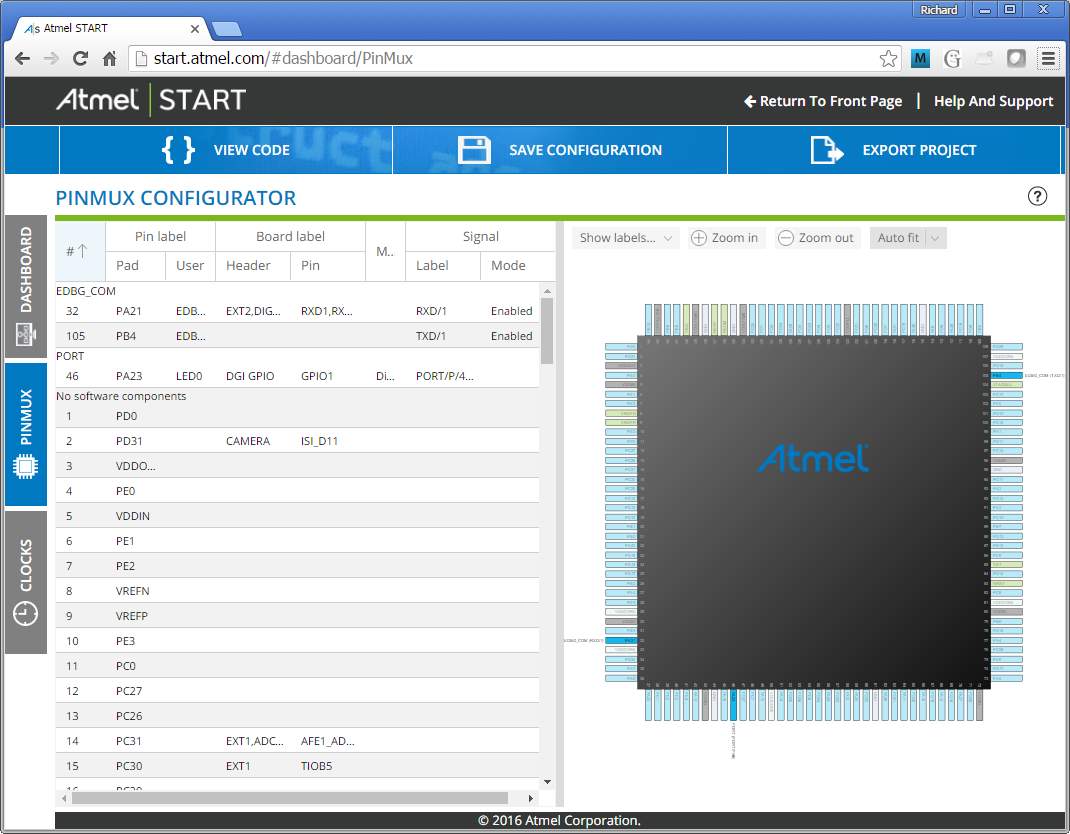
Task: Select the VDDIN row
Action: [297, 516]
